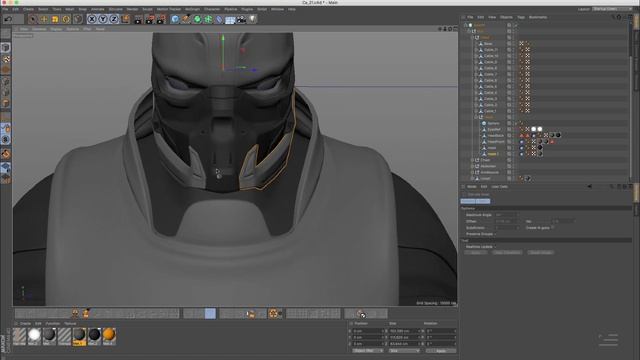This screenshot has height=360, width=640.
Task: Toggle the X axis lock
Action: pyautogui.click(x=92, y=19)
